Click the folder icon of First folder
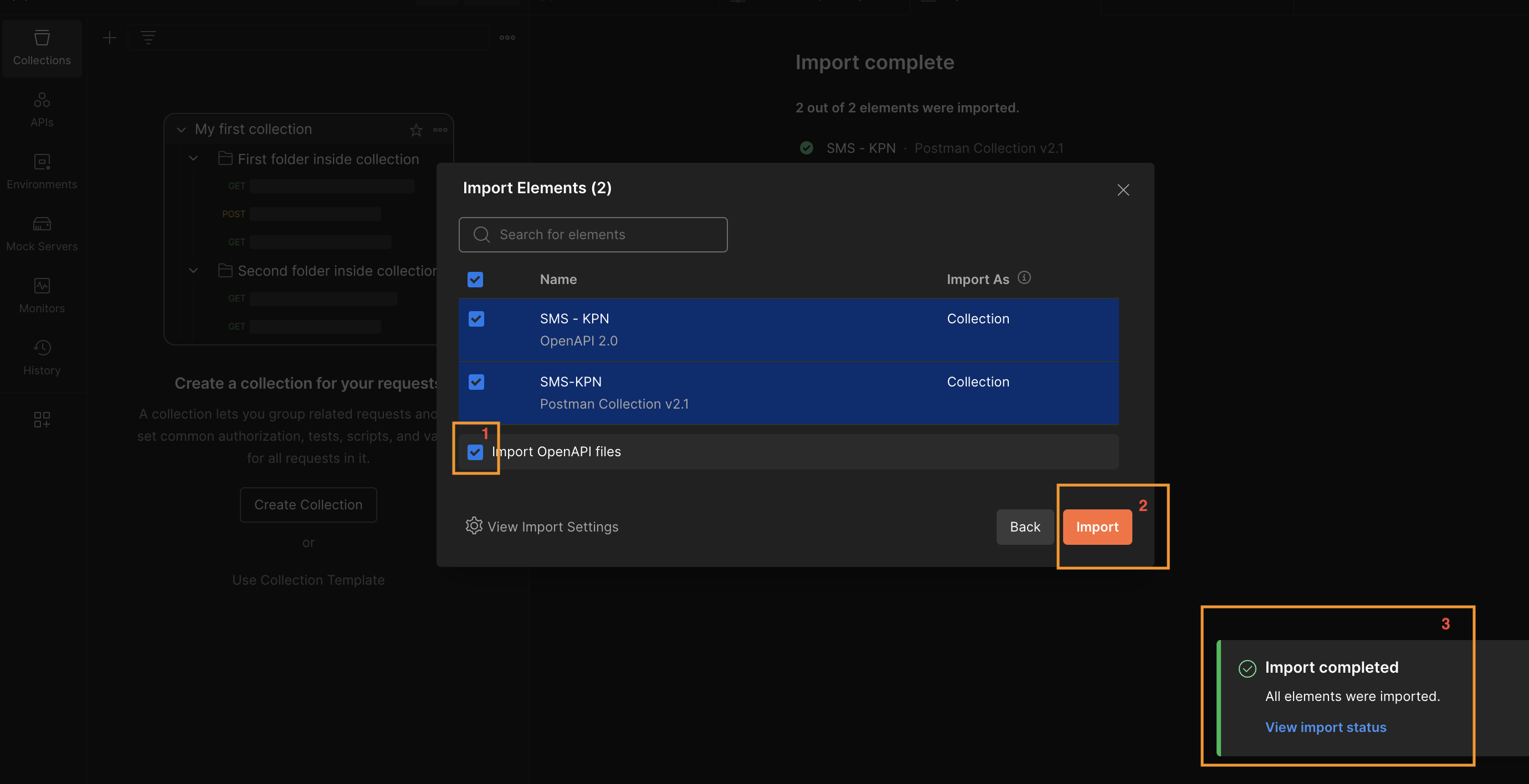This screenshot has height=784, width=1529. click(x=225, y=158)
